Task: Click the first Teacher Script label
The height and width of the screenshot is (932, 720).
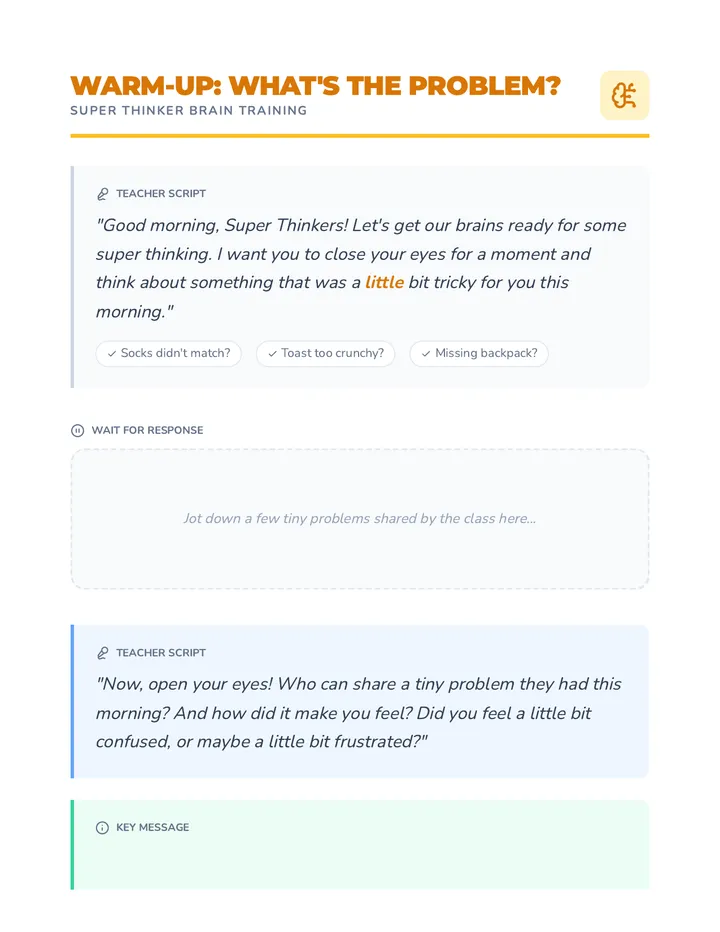Action: point(161,194)
